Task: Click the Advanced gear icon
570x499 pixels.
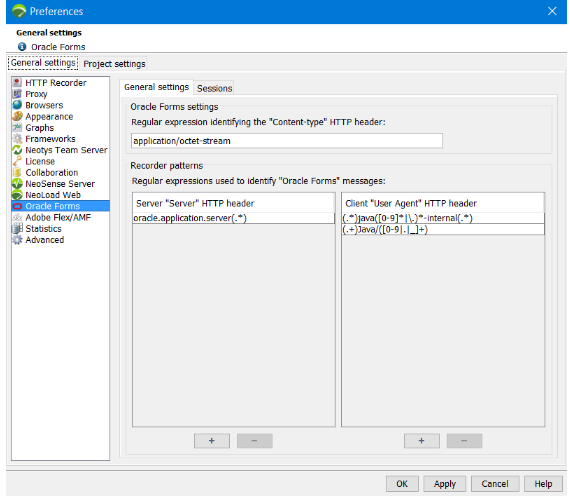Action: [x=17, y=240]
